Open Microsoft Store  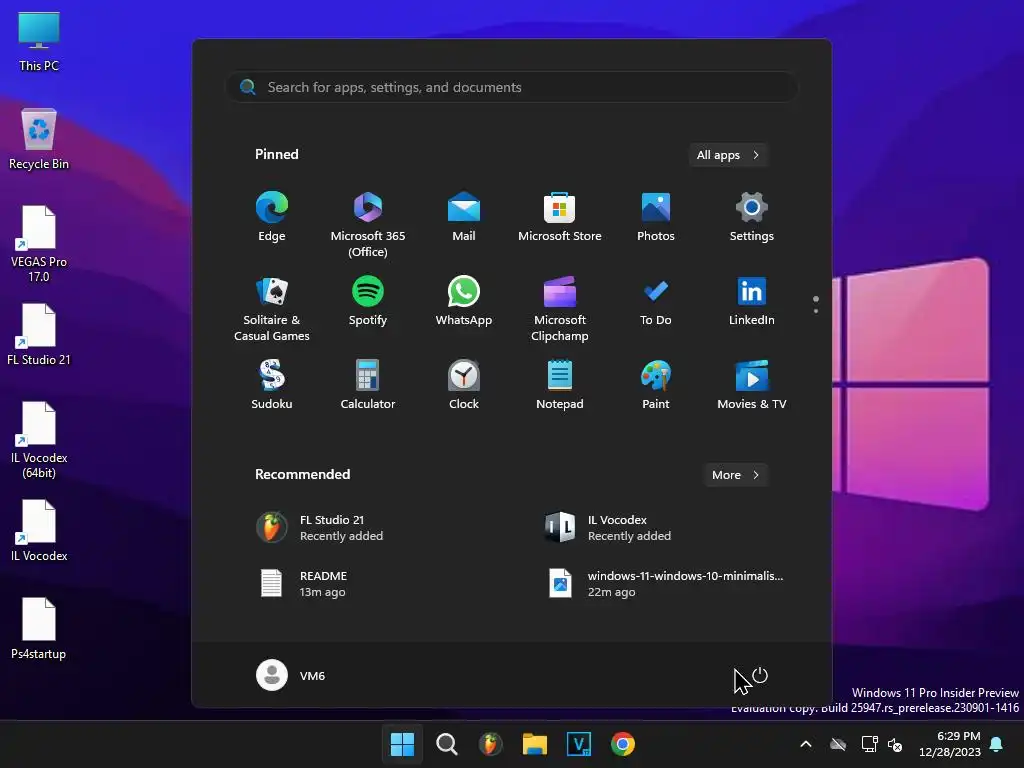[560, 217]
